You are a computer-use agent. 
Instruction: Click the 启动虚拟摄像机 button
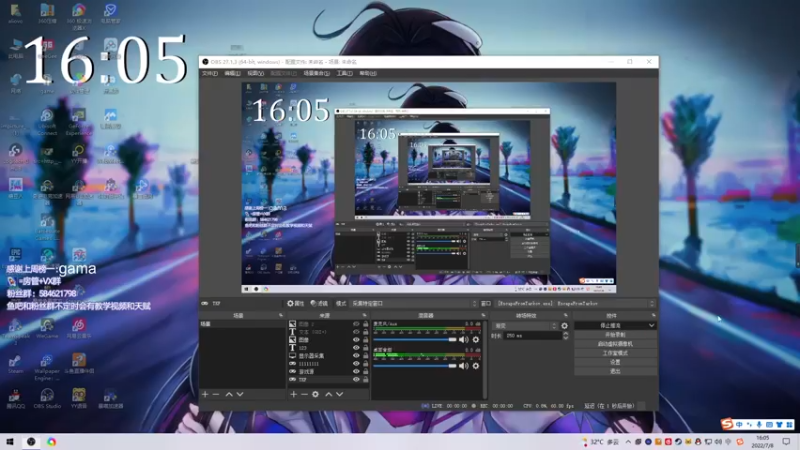(615, 344)
